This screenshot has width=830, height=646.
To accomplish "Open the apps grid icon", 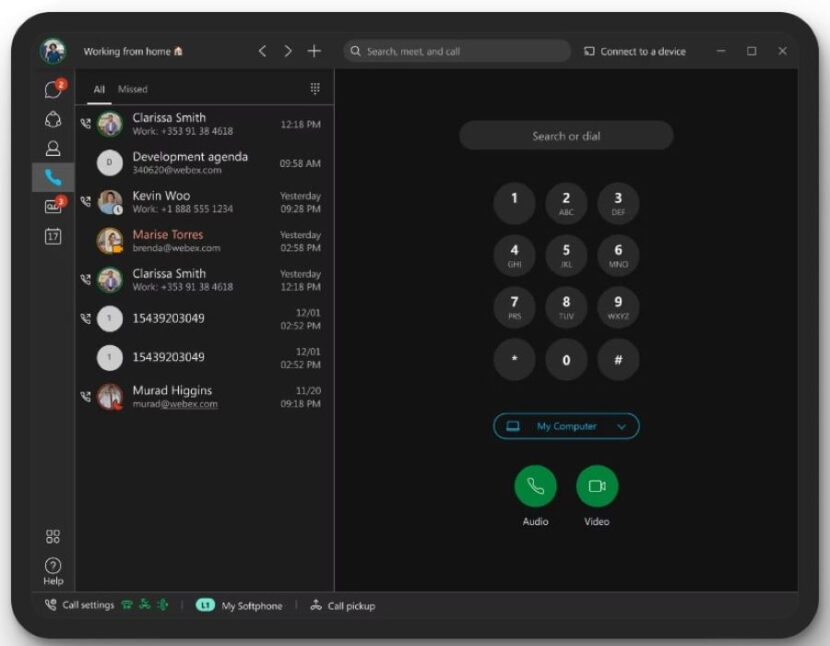I will [x=53, y=536].
